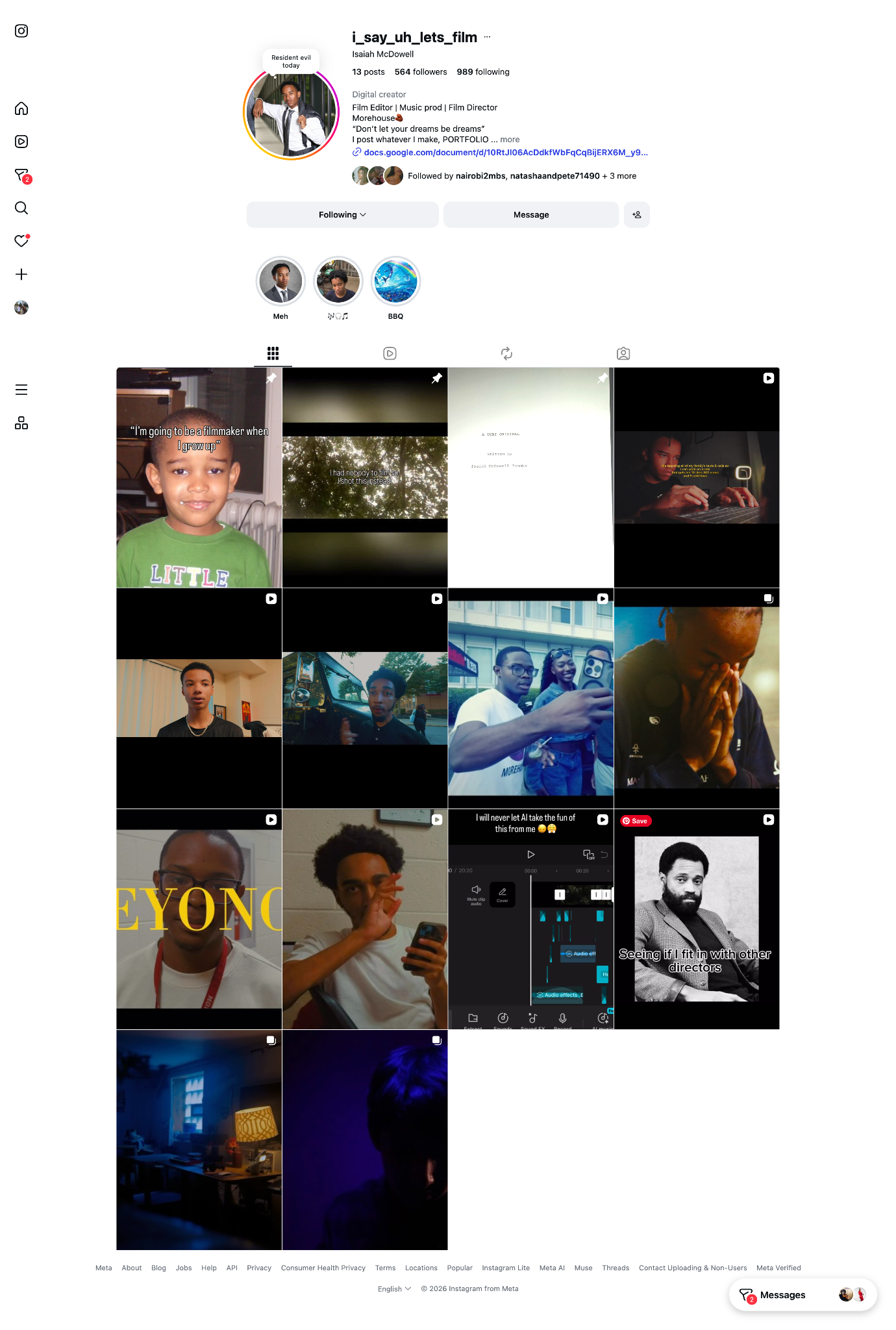Open direct messages icon with badge in sidebar

pyautogui.click(x=21, y=175)
